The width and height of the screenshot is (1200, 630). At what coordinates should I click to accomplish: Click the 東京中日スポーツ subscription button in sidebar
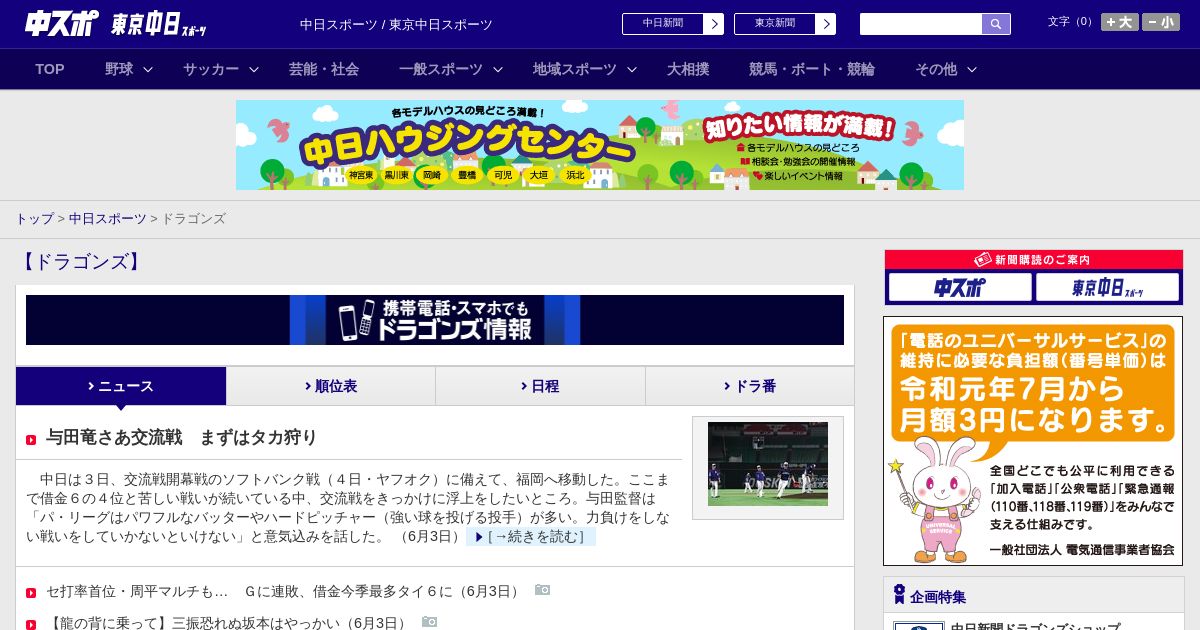1107,288
